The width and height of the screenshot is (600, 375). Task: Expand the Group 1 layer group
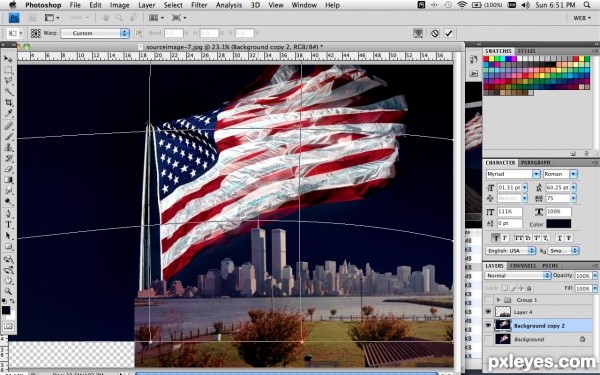tap(499, 300)
